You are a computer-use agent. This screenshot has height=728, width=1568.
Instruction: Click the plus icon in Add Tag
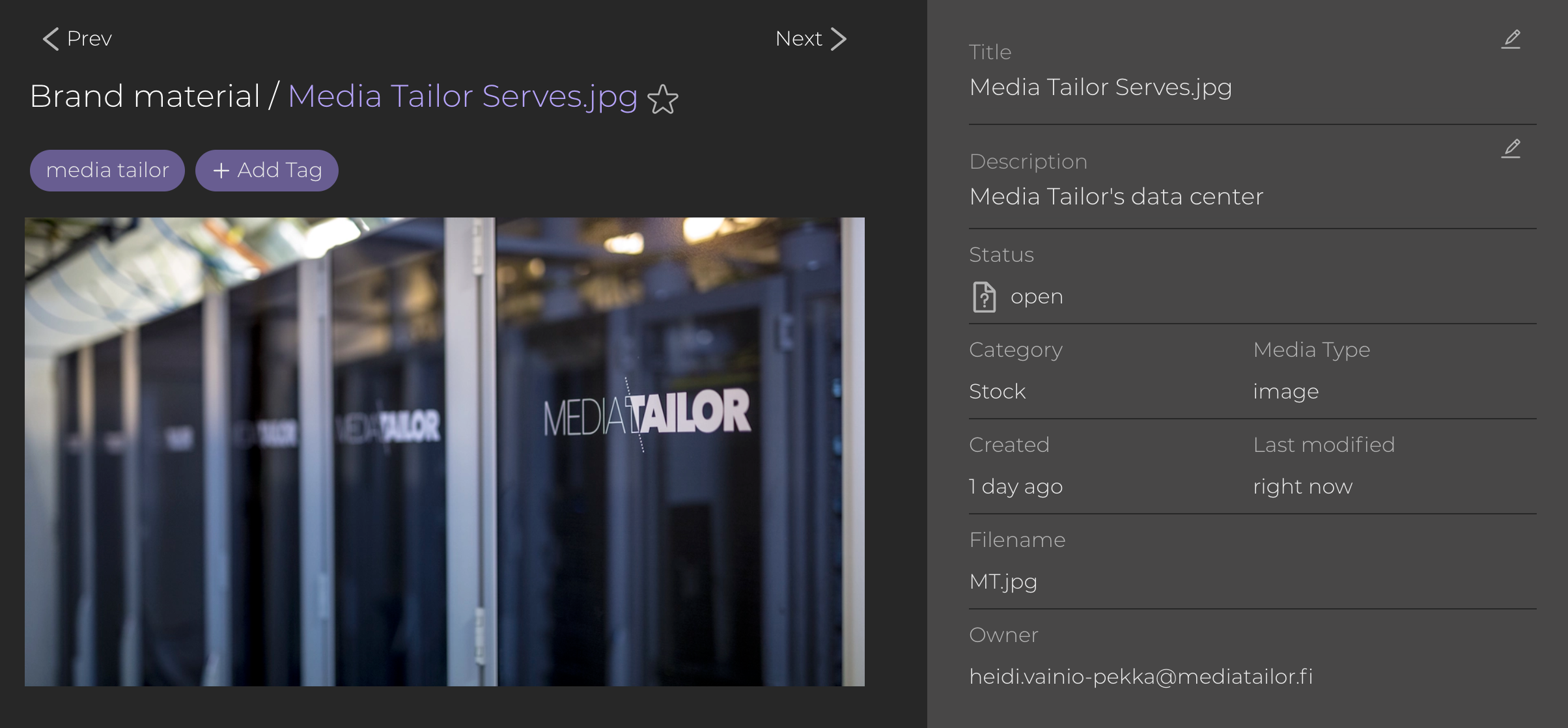coord(221,171)
